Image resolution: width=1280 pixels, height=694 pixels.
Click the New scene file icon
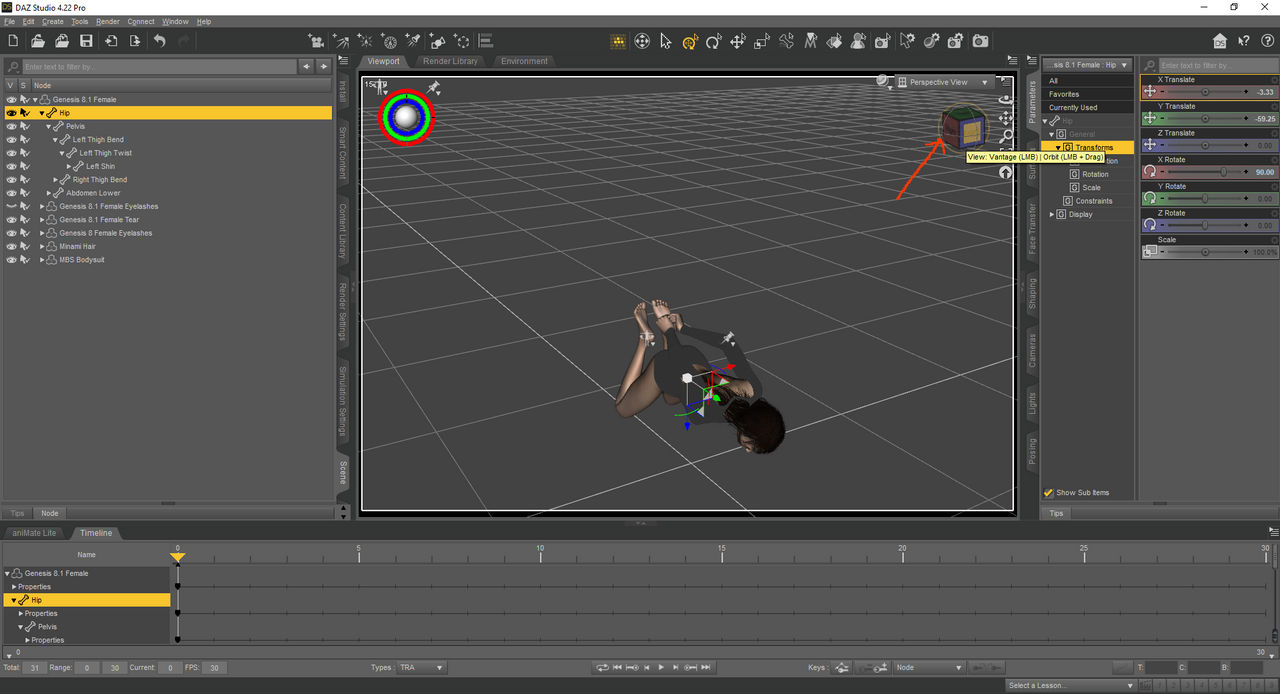click(x=13, y=41)
